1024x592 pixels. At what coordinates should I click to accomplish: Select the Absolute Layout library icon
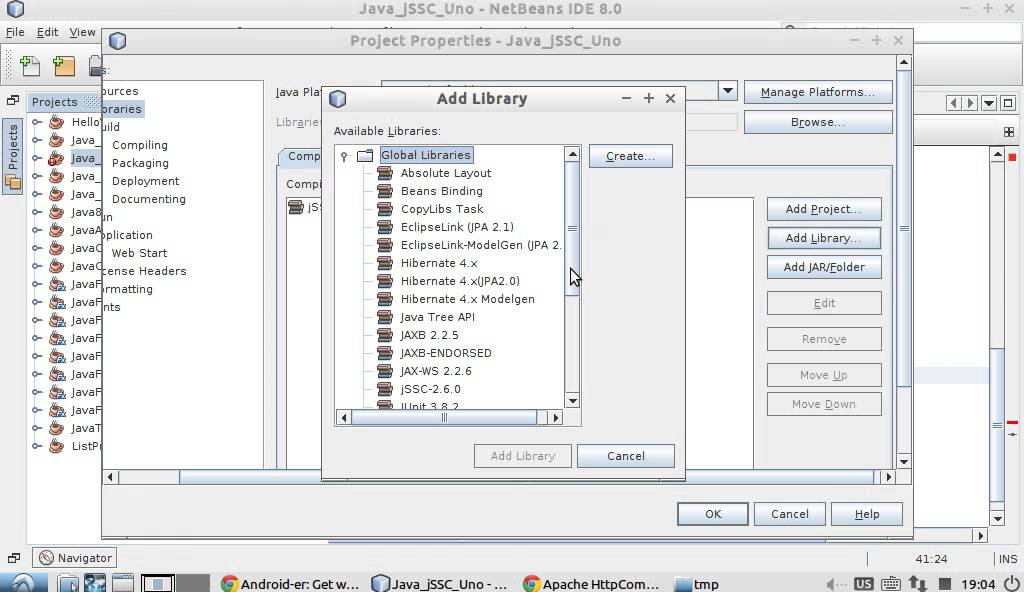tap(385, 173)
